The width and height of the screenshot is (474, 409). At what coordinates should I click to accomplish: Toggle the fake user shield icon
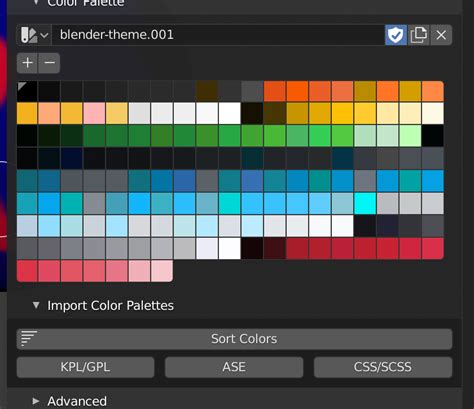[396, 35]
